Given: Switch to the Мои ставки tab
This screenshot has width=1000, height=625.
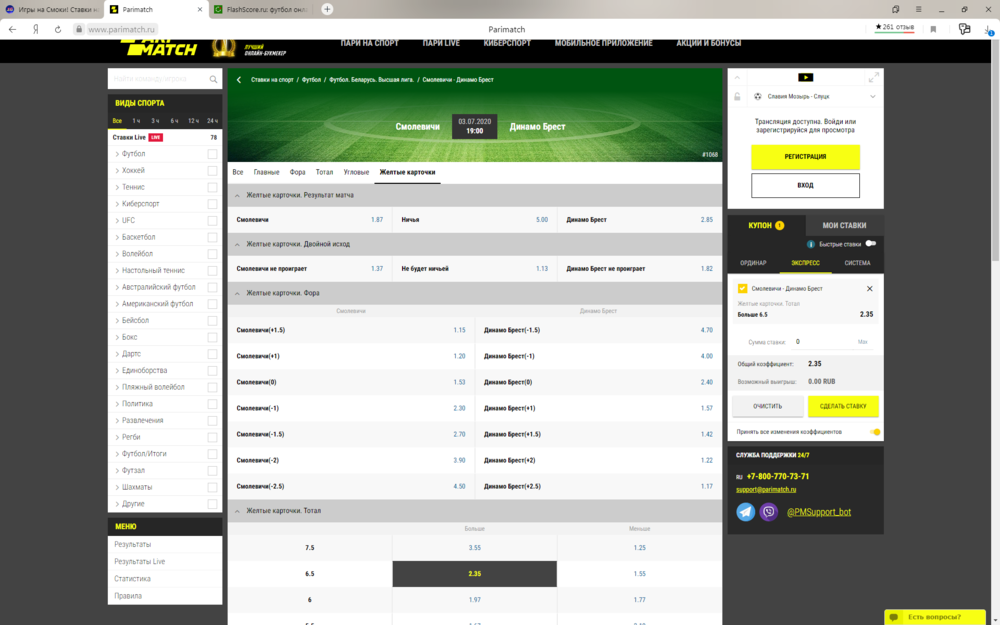Looking at the screenshot, I should [x=844, y=225].
